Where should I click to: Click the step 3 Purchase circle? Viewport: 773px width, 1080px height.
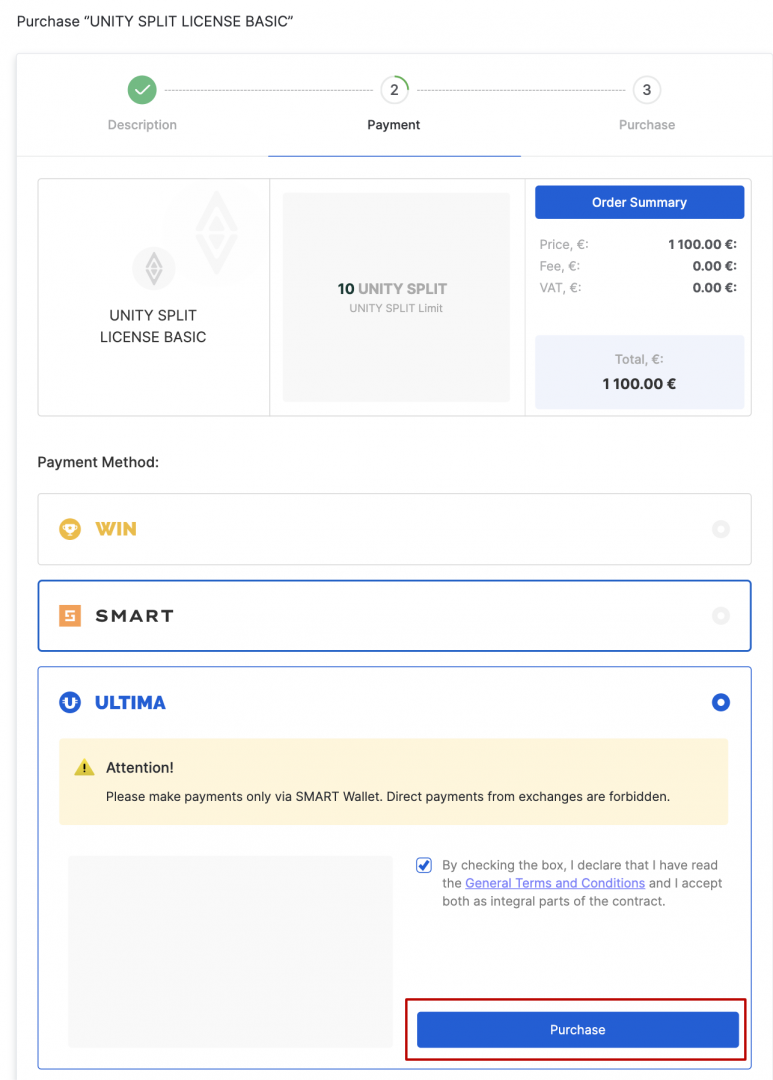(647, 90)
